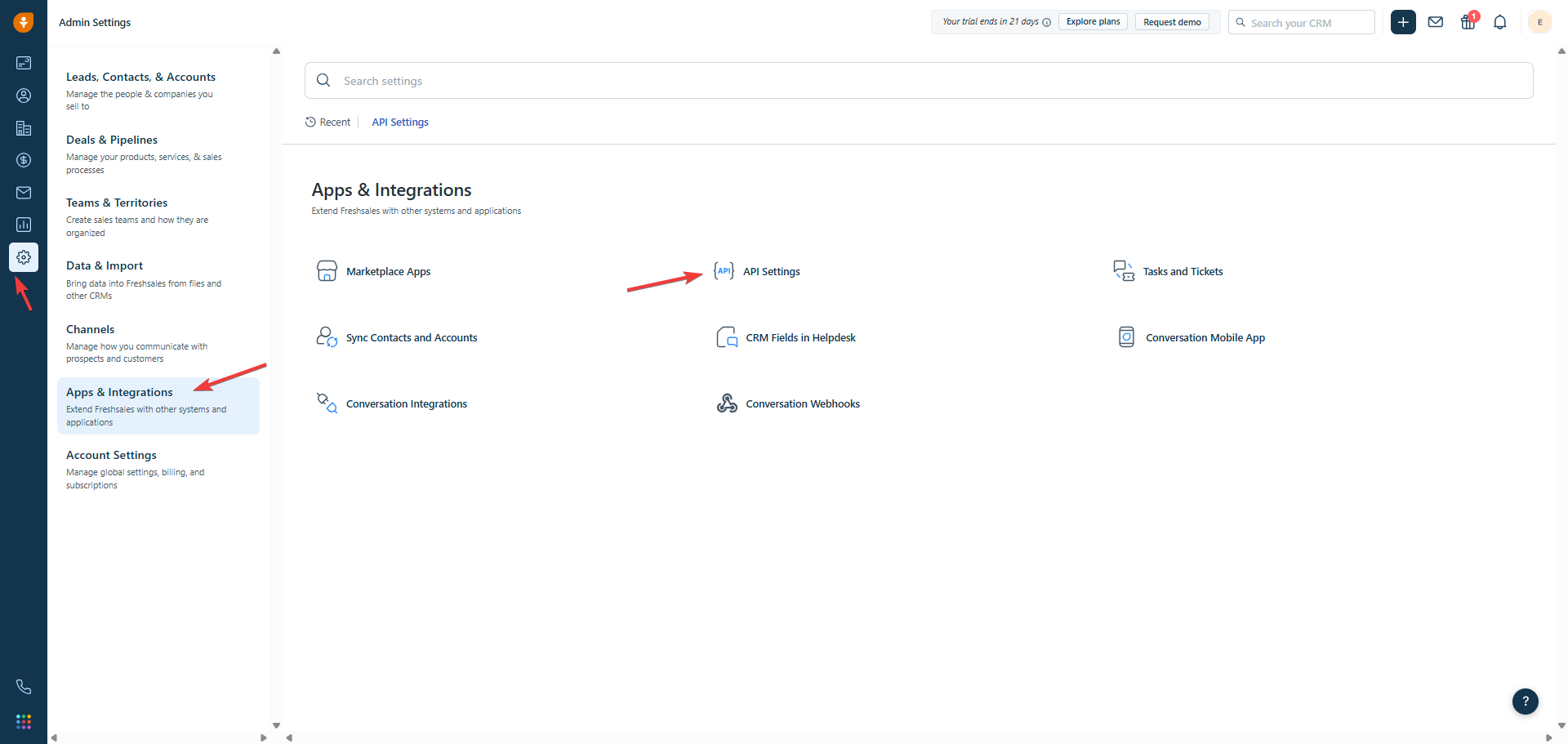
Task: Click the Explore plans button
Action: [x=1093, y=22]
